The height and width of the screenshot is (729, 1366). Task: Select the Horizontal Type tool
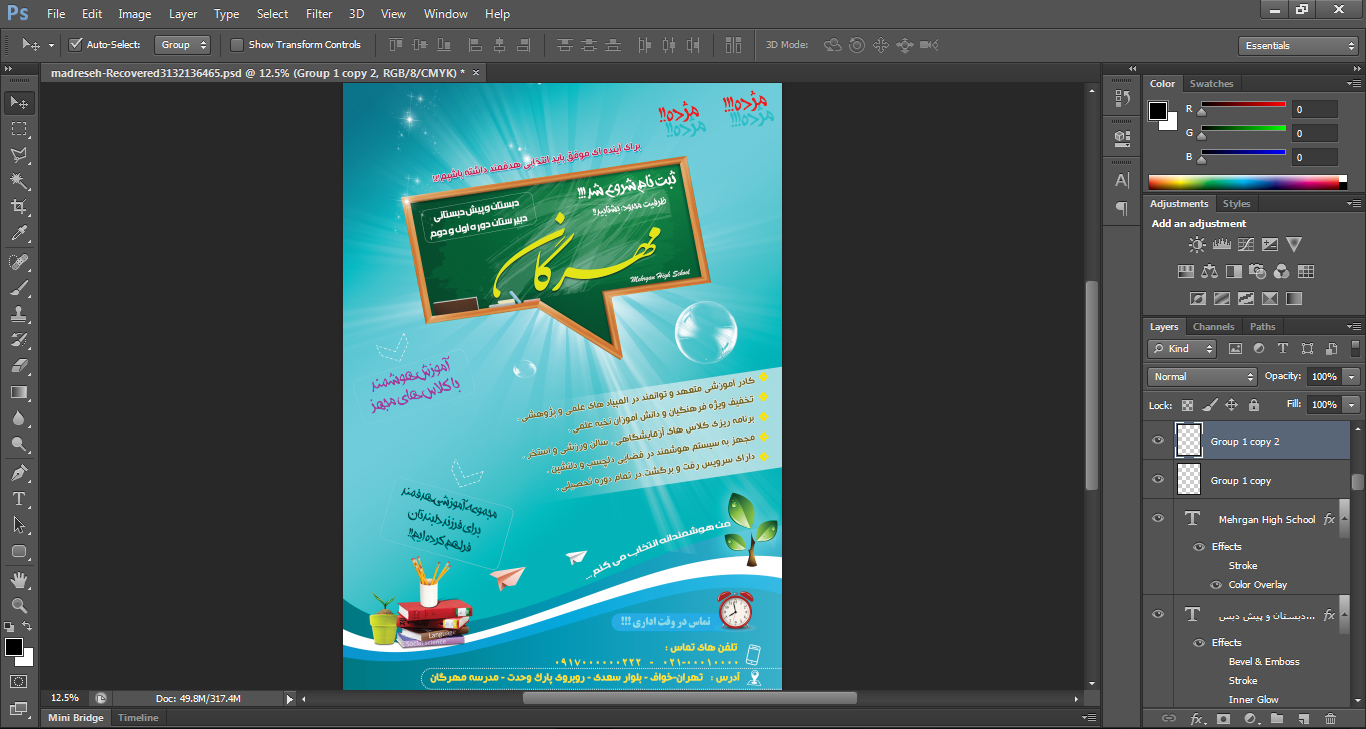pos(18,498)
